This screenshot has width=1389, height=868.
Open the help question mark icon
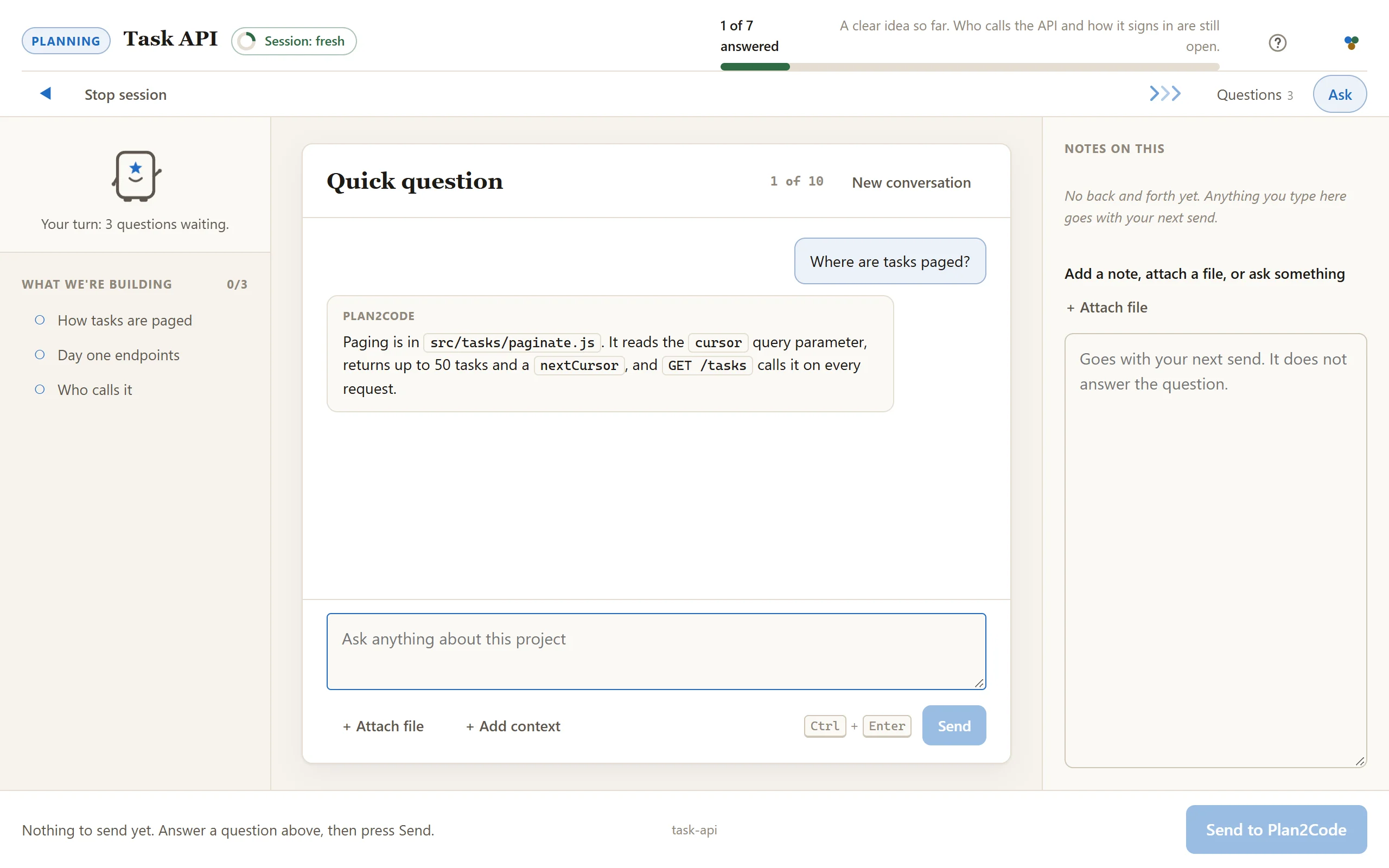coord(1277,42)
